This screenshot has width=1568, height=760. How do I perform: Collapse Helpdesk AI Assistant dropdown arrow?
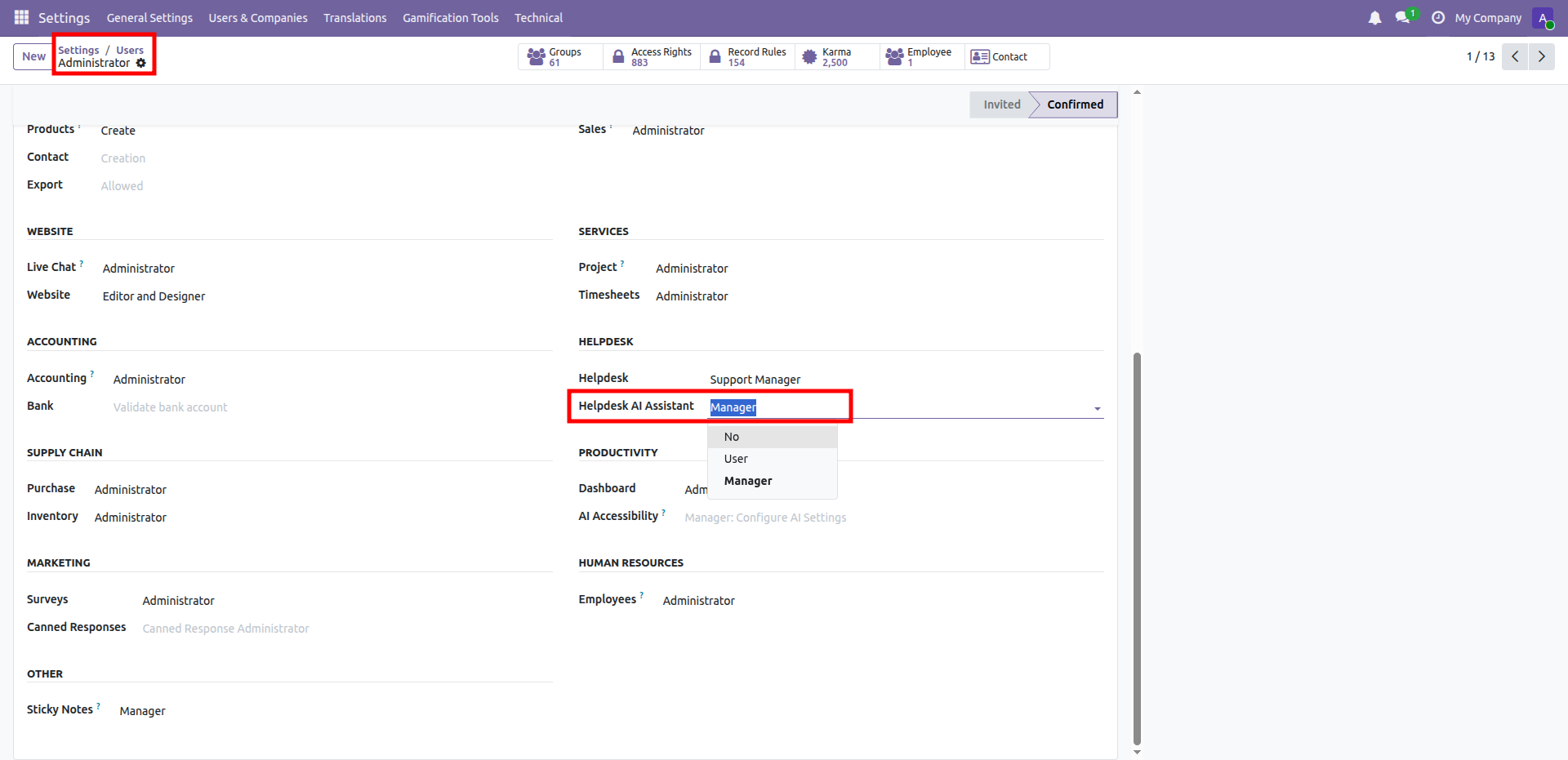1097,408
